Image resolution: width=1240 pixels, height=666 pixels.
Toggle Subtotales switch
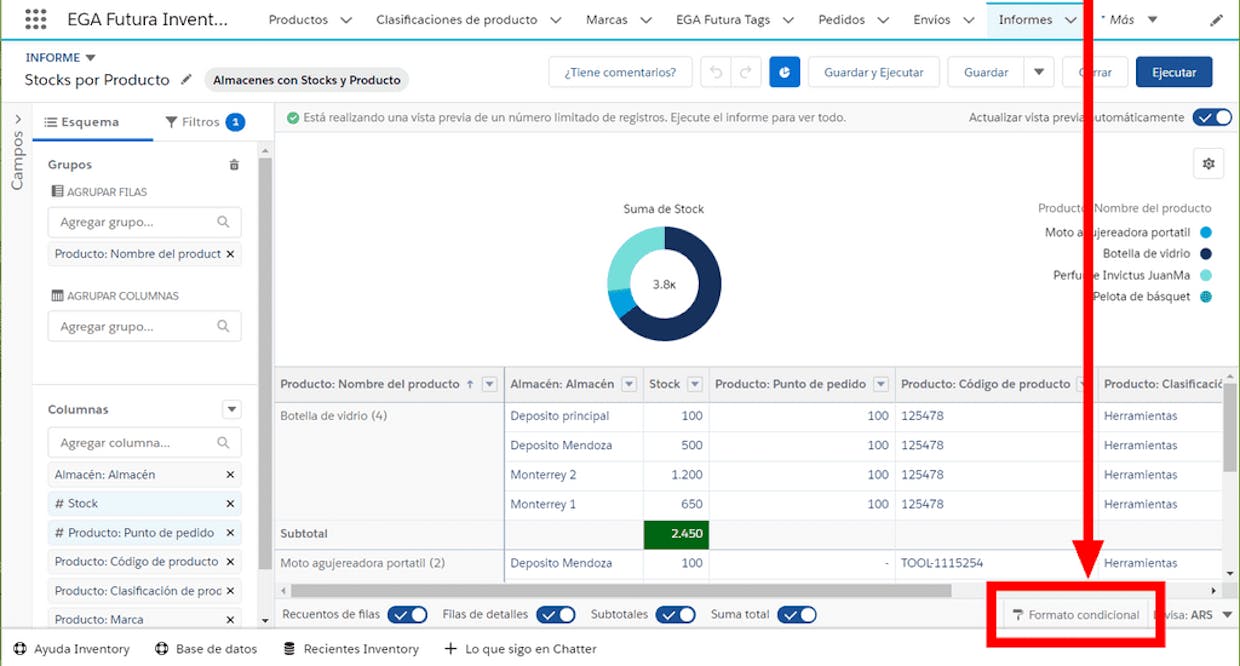(x=676, y=614)
